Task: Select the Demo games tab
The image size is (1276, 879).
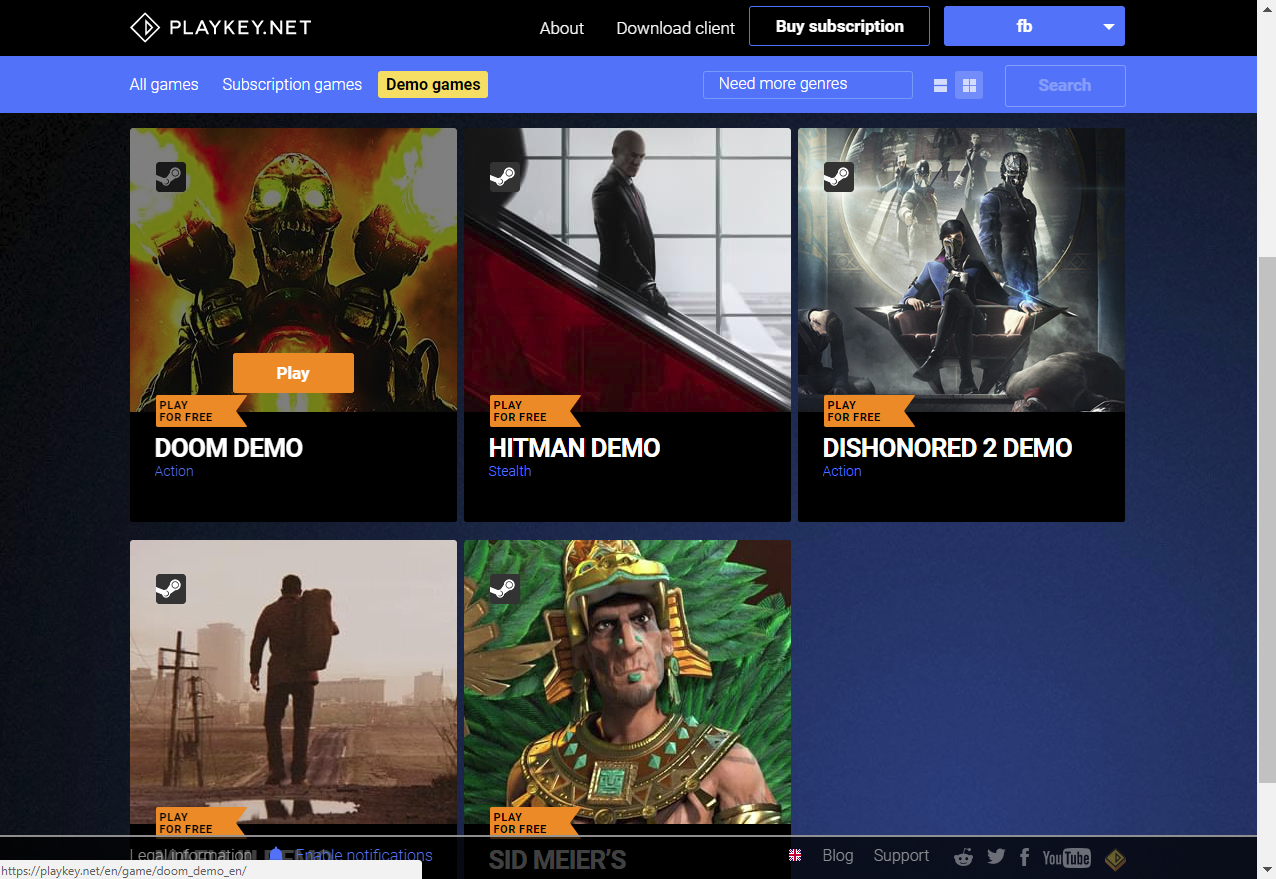Action: click(433, 84)
